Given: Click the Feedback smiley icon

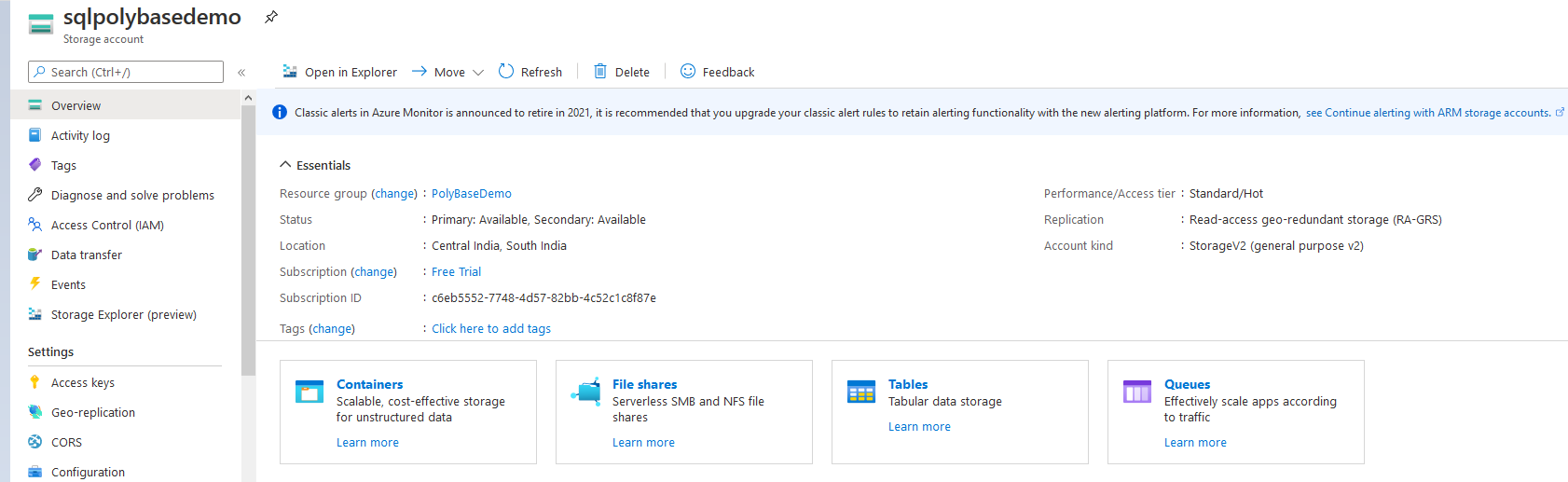Looking at the screenshot, I should coord(688,72).
